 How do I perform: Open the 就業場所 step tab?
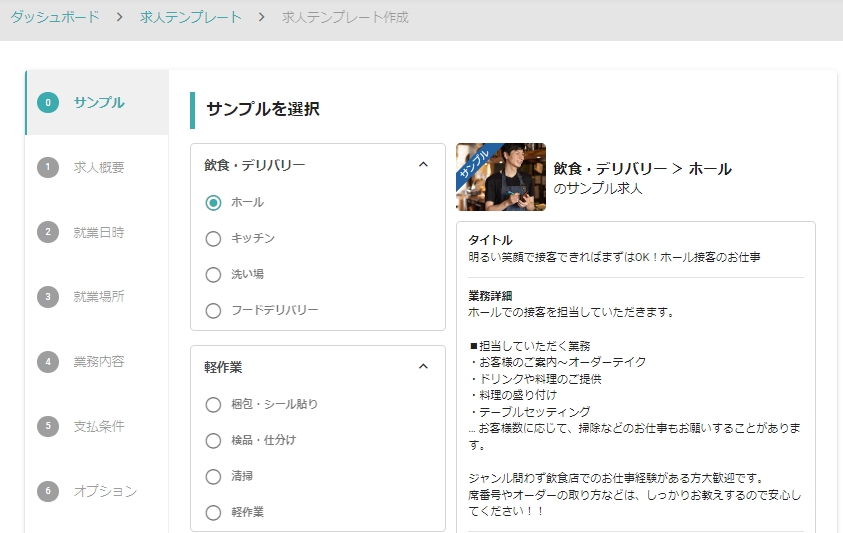99,297
